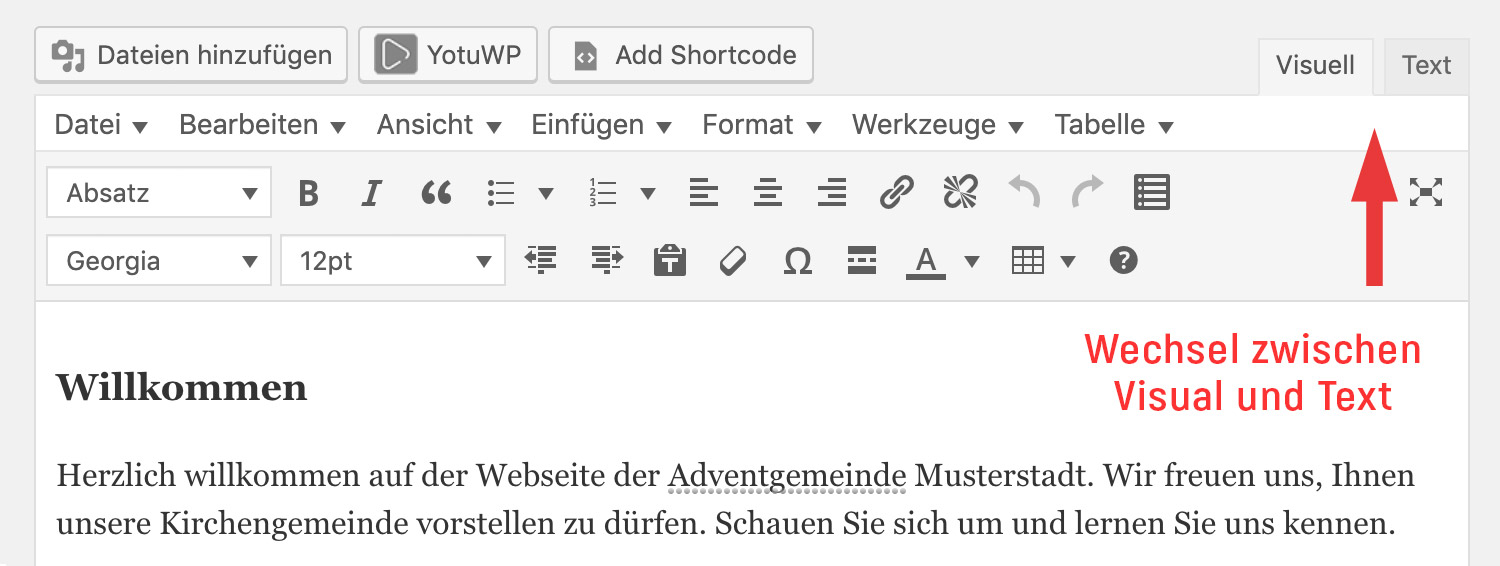Image resolution: width=1500 pixels, height=566 pixels.
Task: Click the paste as text icon
Action: (x=669, y=261)
